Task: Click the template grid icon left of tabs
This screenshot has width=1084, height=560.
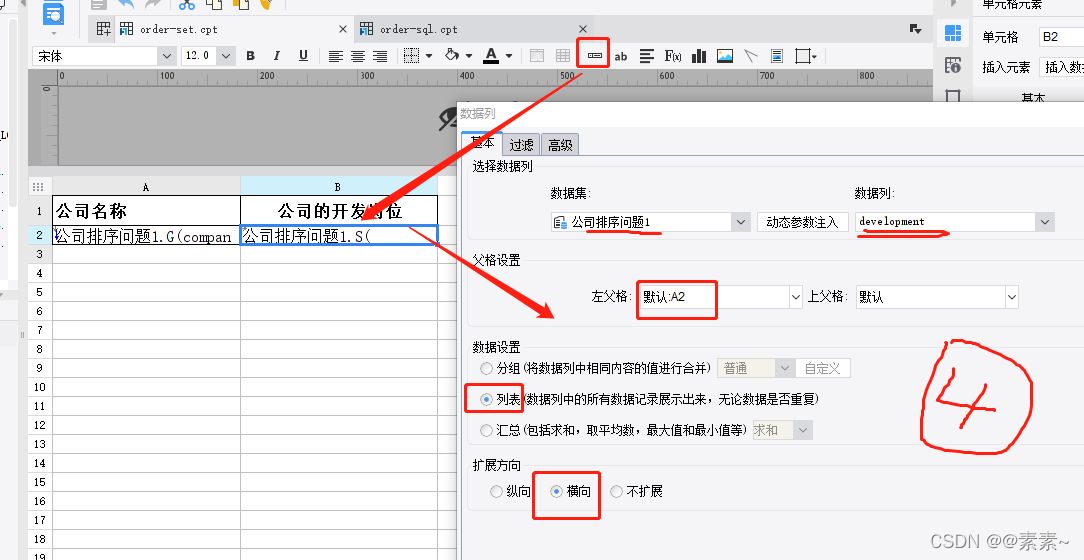Action: point(104,29)
